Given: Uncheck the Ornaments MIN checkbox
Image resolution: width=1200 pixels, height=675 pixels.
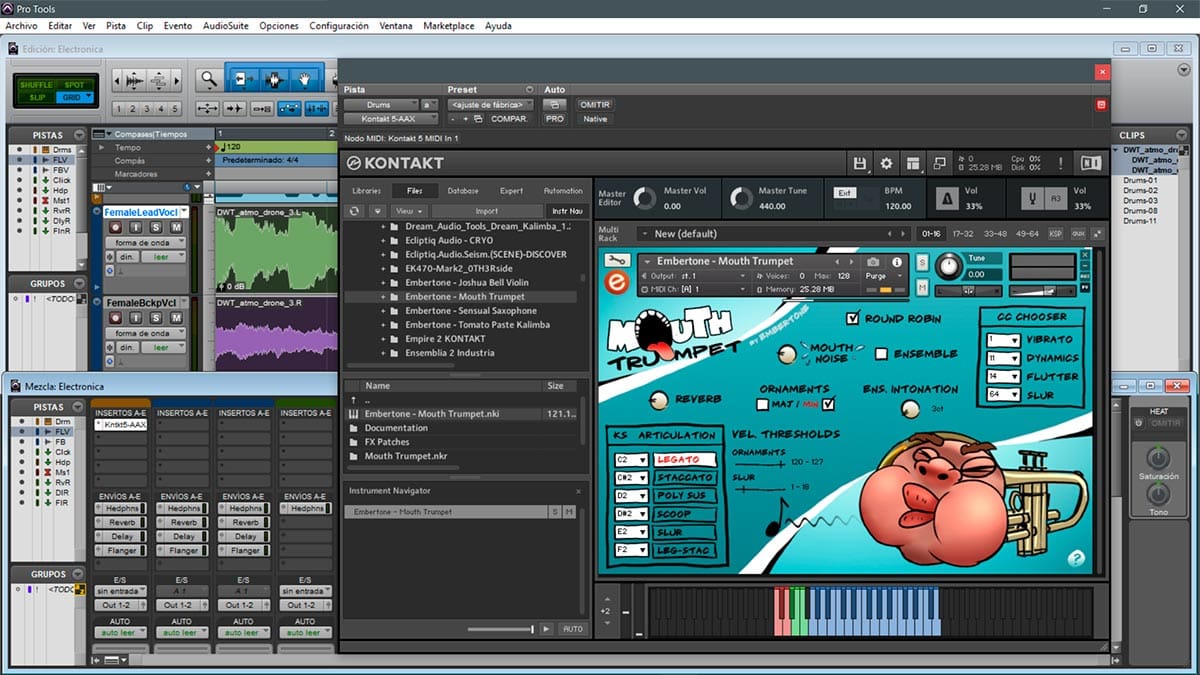Looking at the screenshot, I should tap(828, 405).
